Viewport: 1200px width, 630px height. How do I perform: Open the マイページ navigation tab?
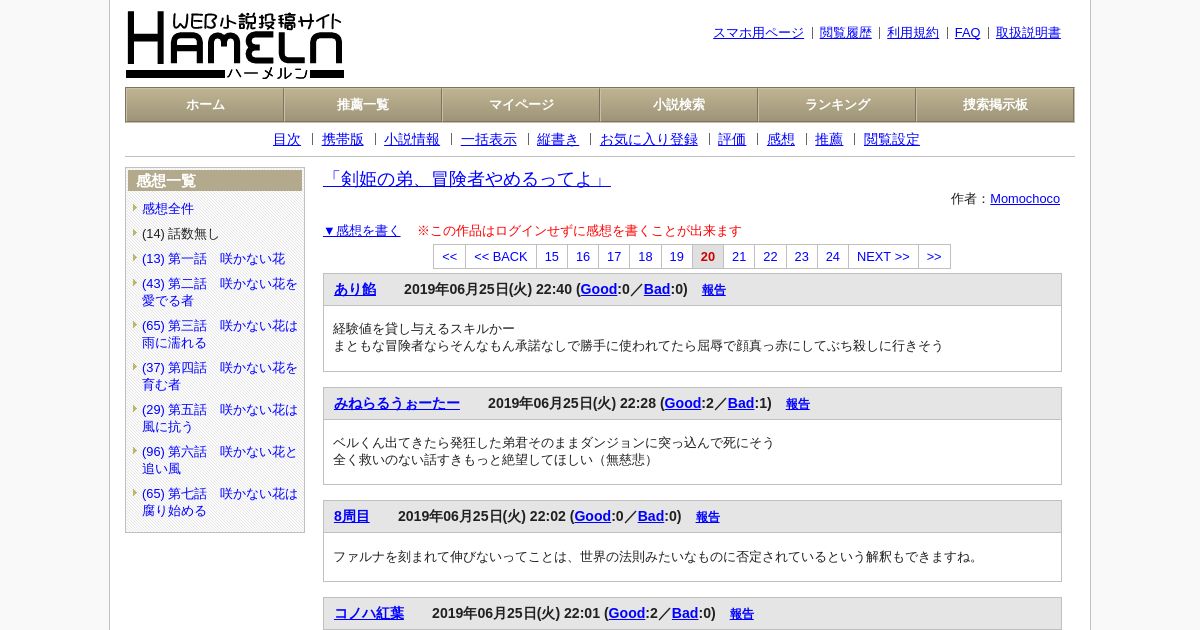pos(521,105)
